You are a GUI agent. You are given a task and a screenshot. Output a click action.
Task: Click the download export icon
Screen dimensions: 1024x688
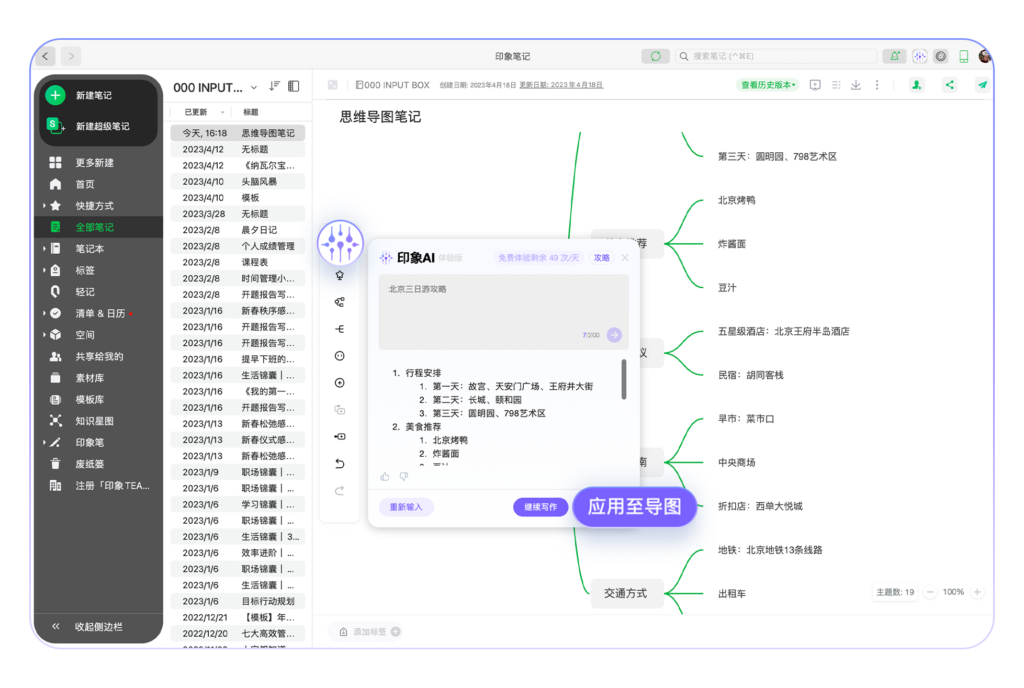[x=856, y=85]
